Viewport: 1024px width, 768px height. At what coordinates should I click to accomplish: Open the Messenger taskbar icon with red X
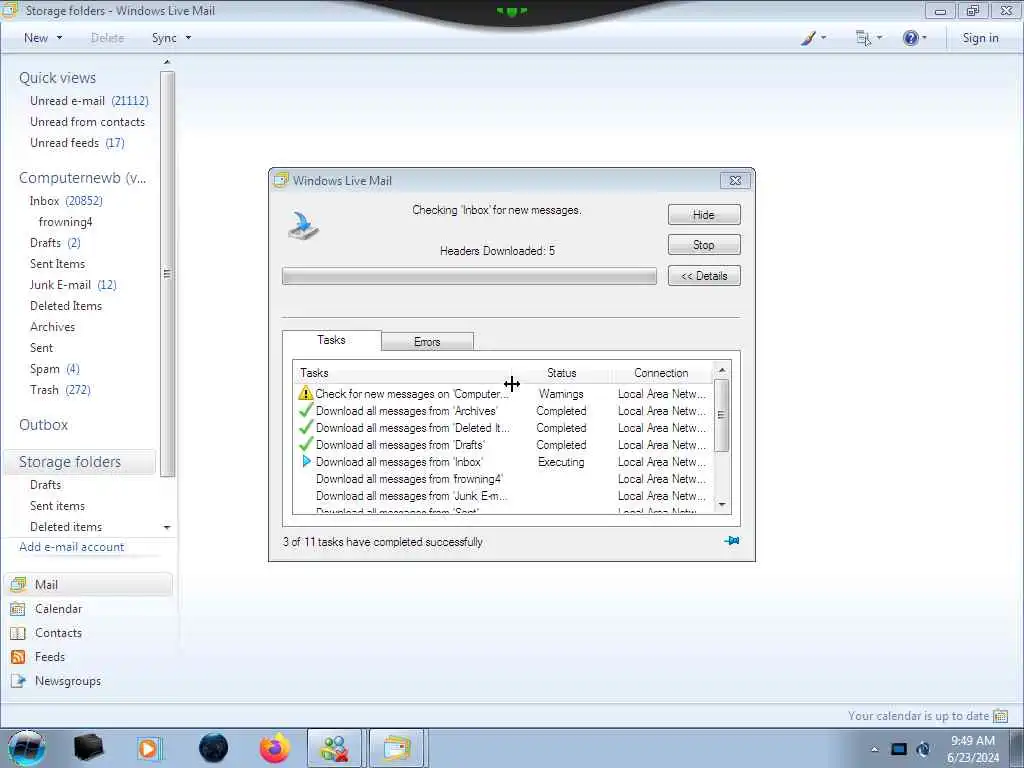coord(334,748)
